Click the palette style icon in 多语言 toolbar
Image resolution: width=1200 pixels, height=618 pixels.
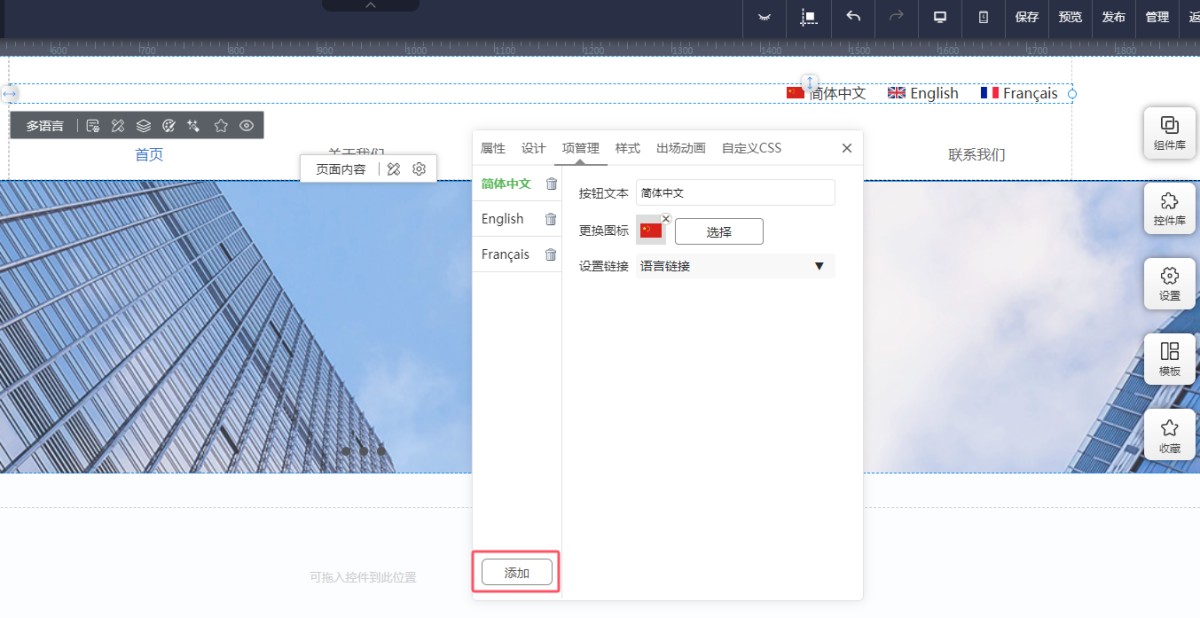click(x=169, y=125)
